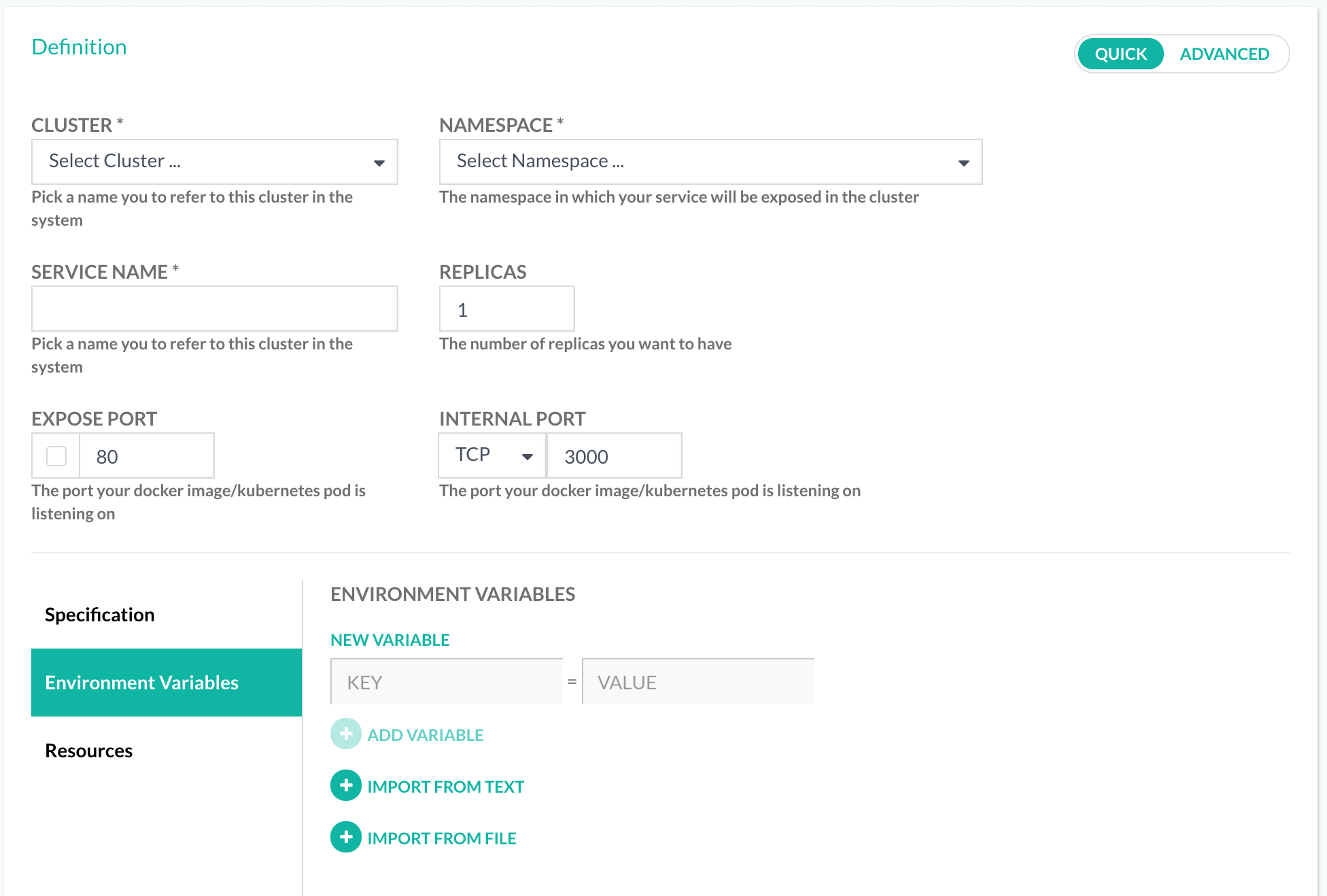Open the TCP protocol dropdown
Viewport: 1327px width, 896px height.
(492, 455)
